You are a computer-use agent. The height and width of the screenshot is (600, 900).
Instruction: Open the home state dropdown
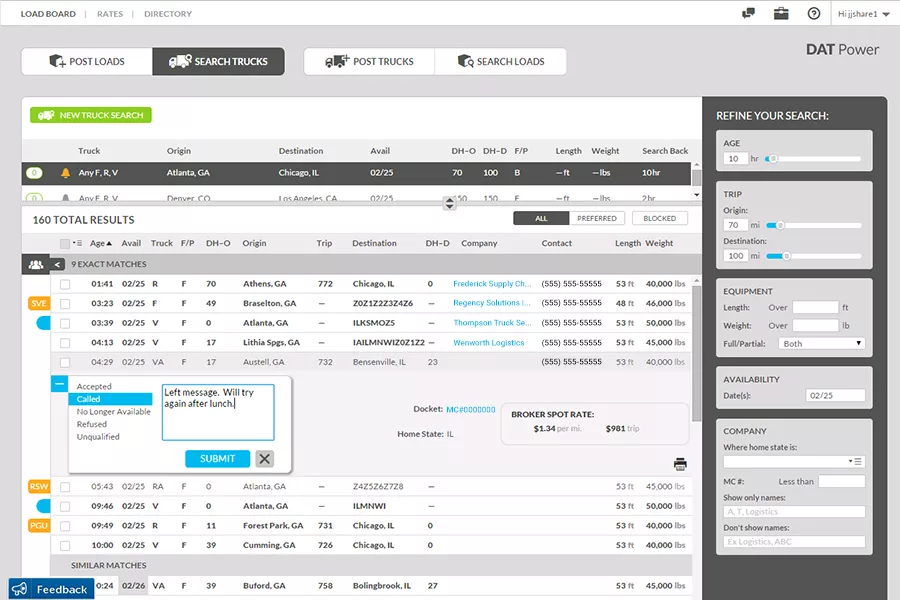coord(794,462)
